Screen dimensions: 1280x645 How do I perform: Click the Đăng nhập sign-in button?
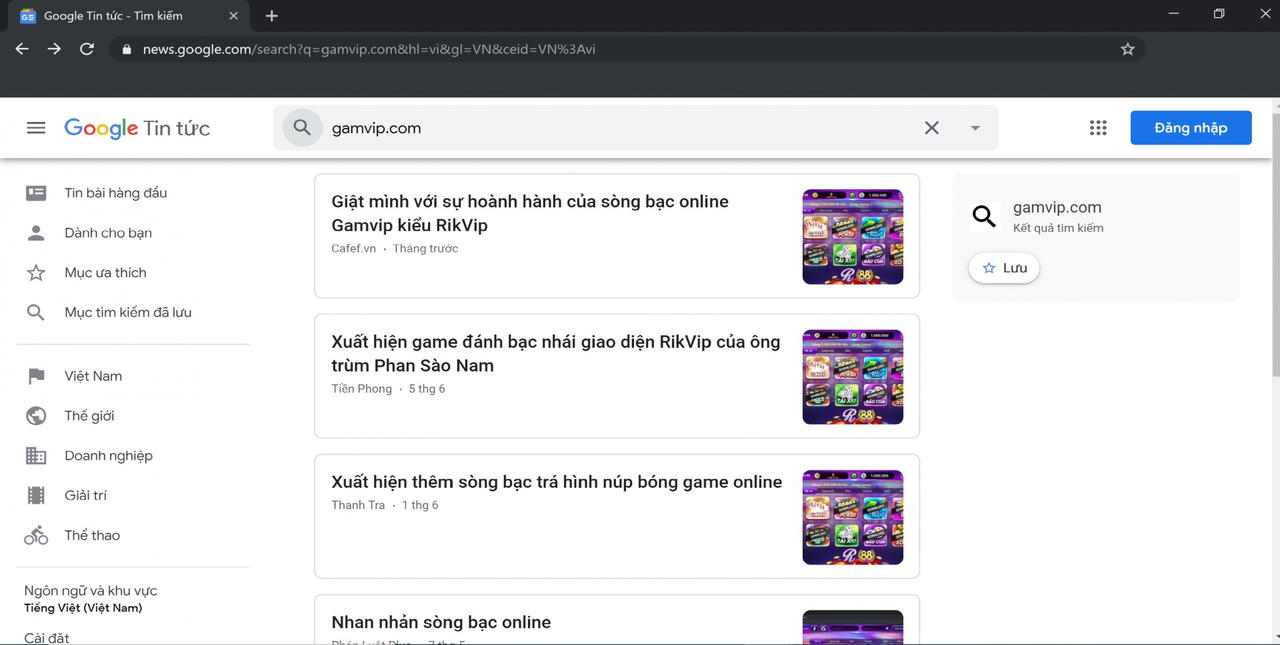(x=1190, y=127)
